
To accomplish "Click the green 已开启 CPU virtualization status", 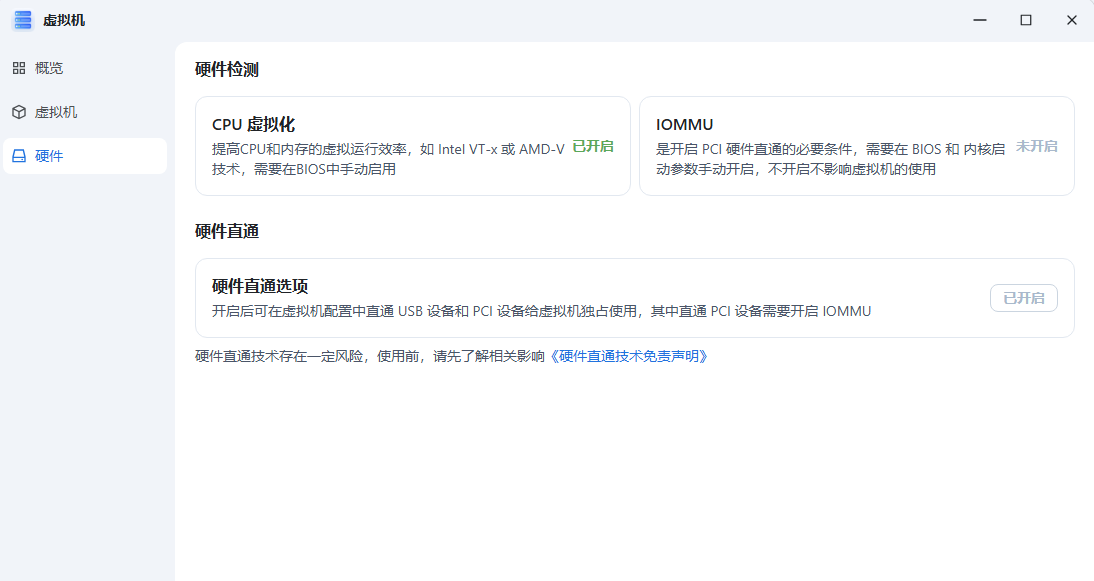I will coord(593,146).
